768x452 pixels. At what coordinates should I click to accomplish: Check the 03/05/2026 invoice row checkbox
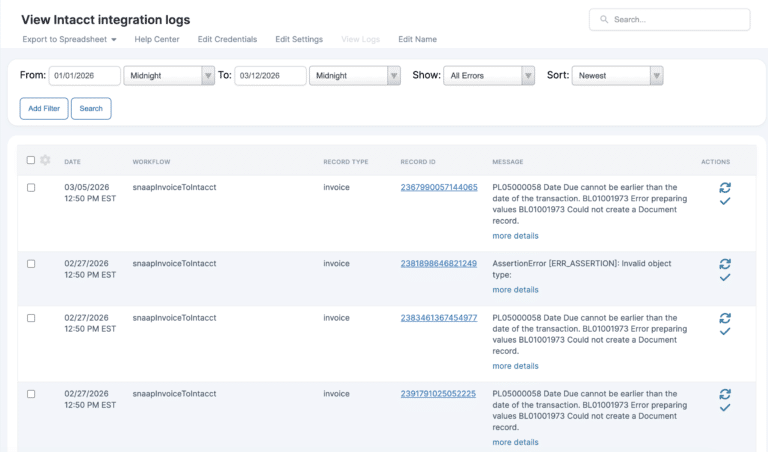(x=31, y=188)
